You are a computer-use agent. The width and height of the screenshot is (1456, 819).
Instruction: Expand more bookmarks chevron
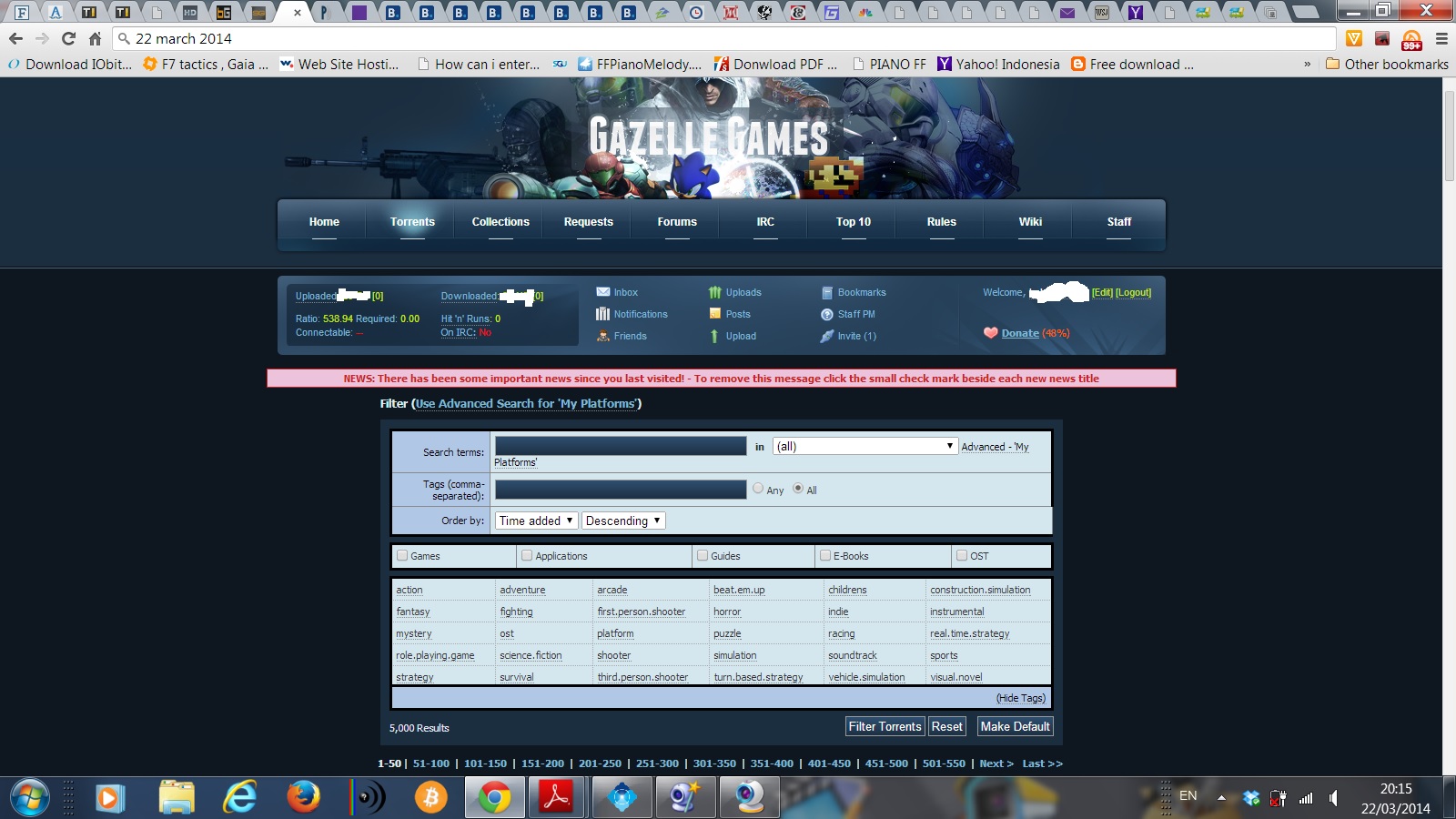coord(1308,65)
